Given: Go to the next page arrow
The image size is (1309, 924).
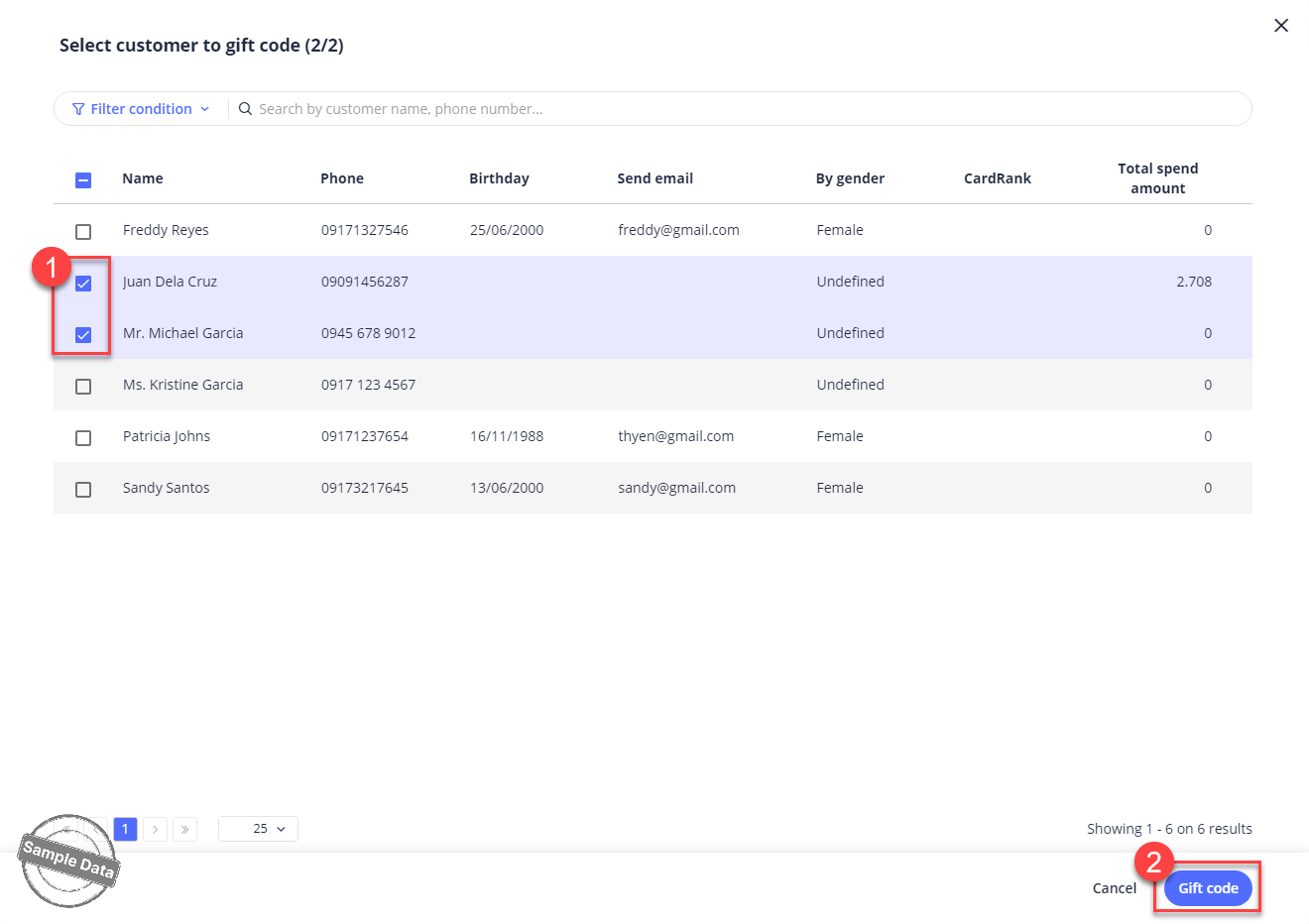Looking at the screenshot, I should coord(155,829).
